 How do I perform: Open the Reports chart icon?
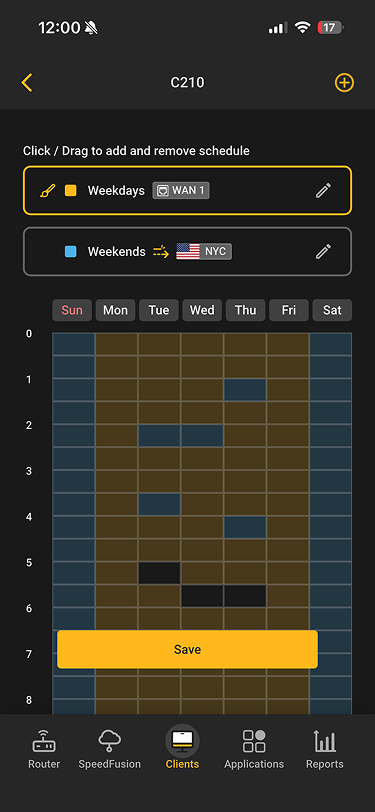[325, 741]
